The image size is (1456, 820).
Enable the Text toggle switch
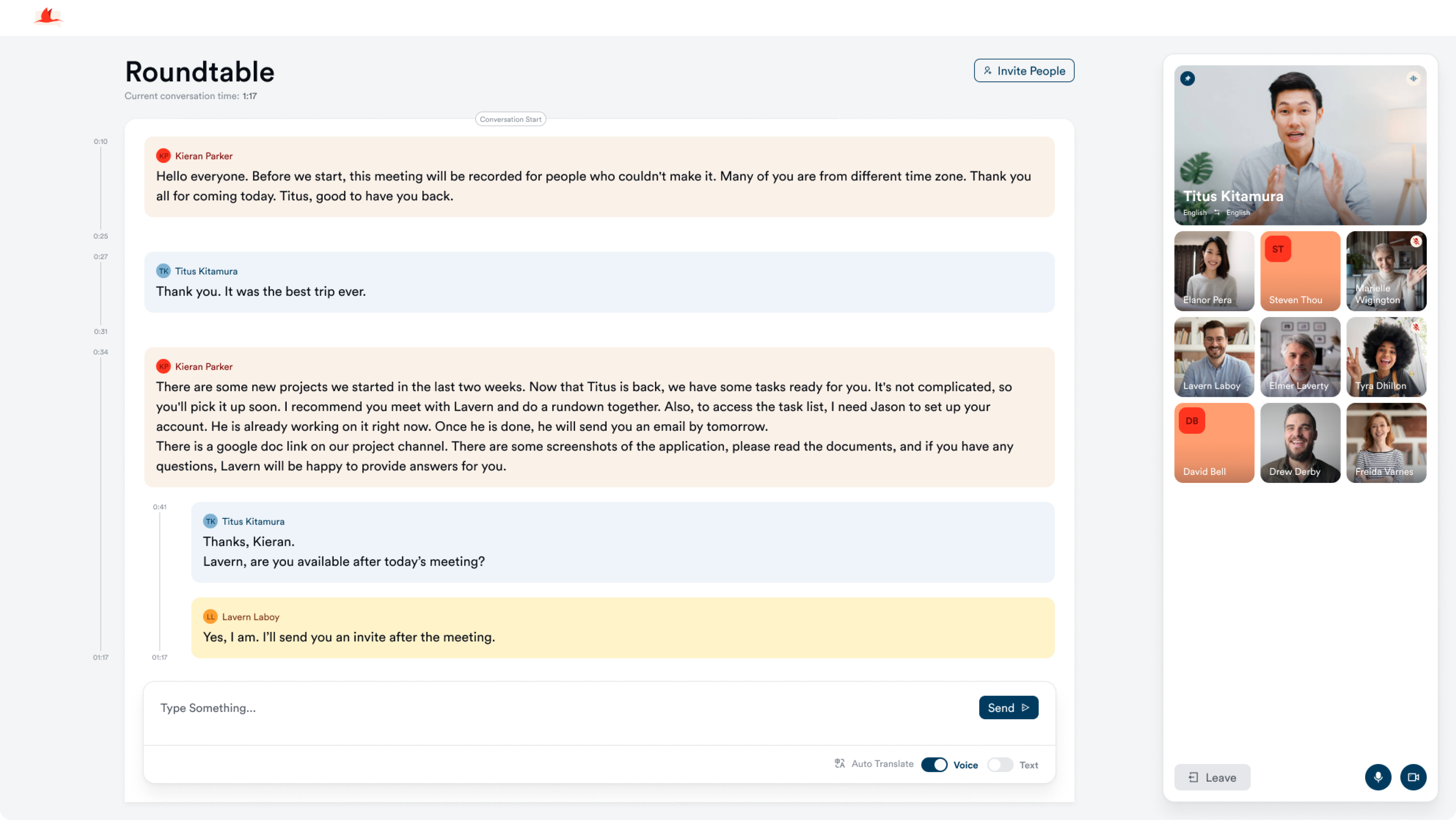click(x=1000, y=765)
